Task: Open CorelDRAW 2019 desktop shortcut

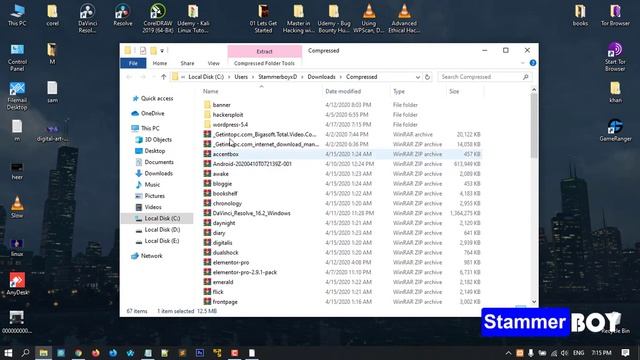Action: (x=158, y=18)
